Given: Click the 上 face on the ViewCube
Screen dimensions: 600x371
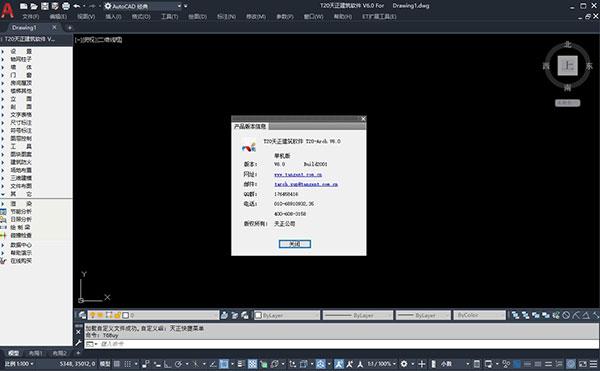Looking at the screenshot, I should [567, 66].
